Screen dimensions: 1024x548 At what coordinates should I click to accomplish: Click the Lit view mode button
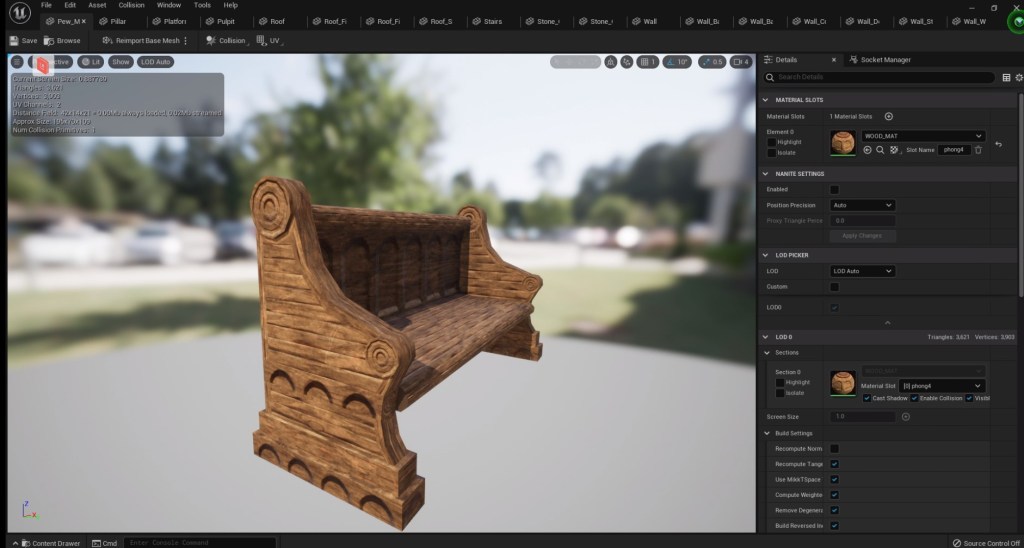(91, 62)
